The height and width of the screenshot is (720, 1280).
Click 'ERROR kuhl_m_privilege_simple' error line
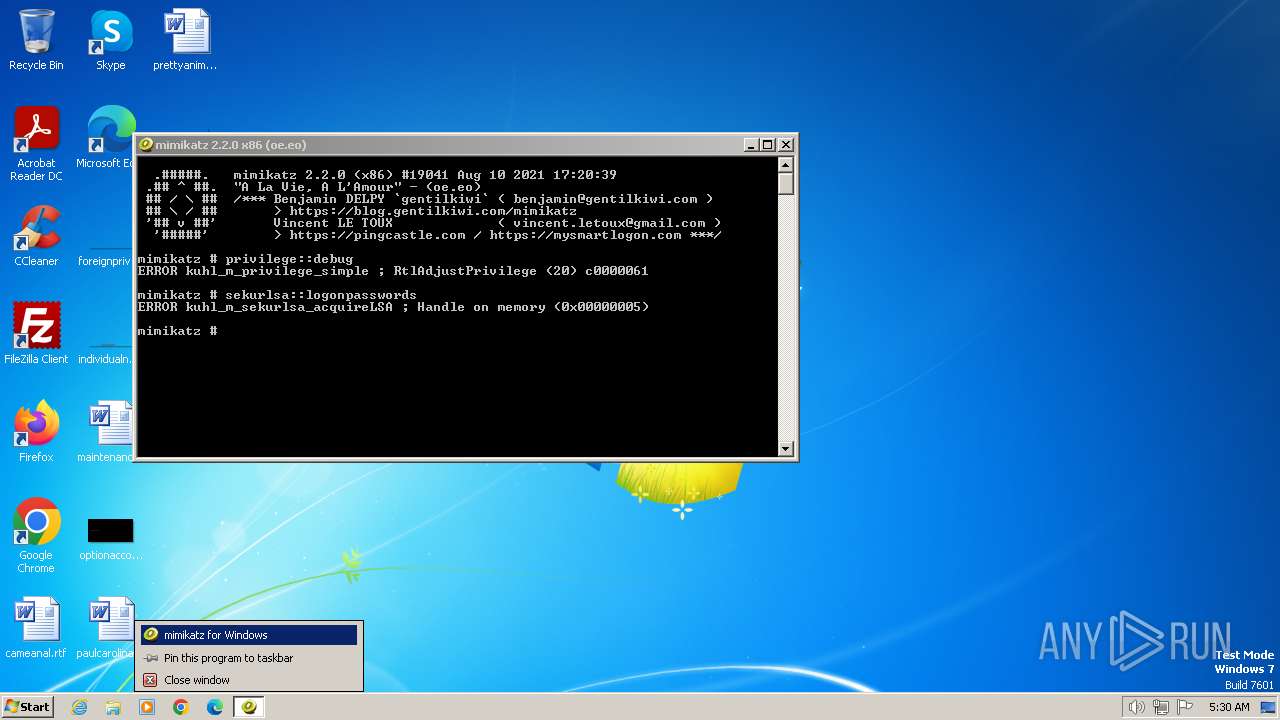click(393, 271)
